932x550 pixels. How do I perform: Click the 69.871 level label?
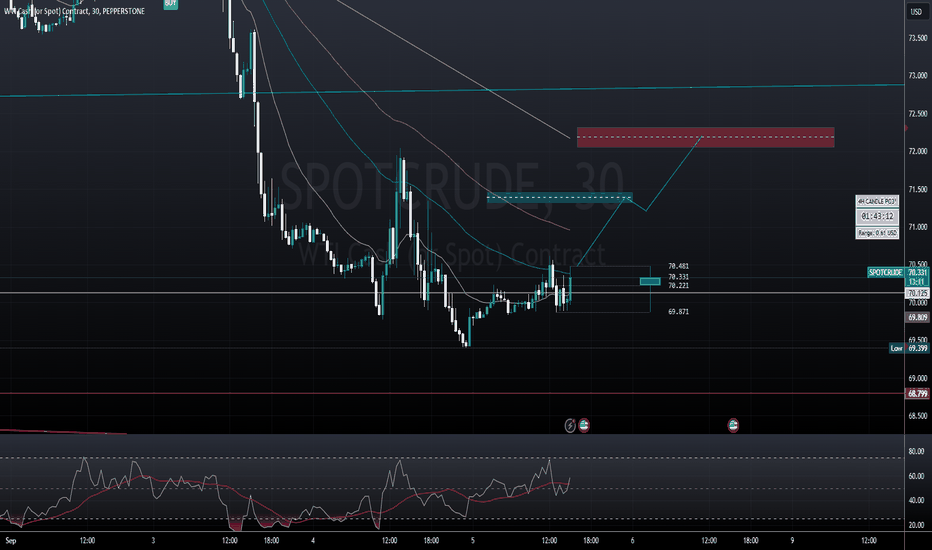(678, 312)
